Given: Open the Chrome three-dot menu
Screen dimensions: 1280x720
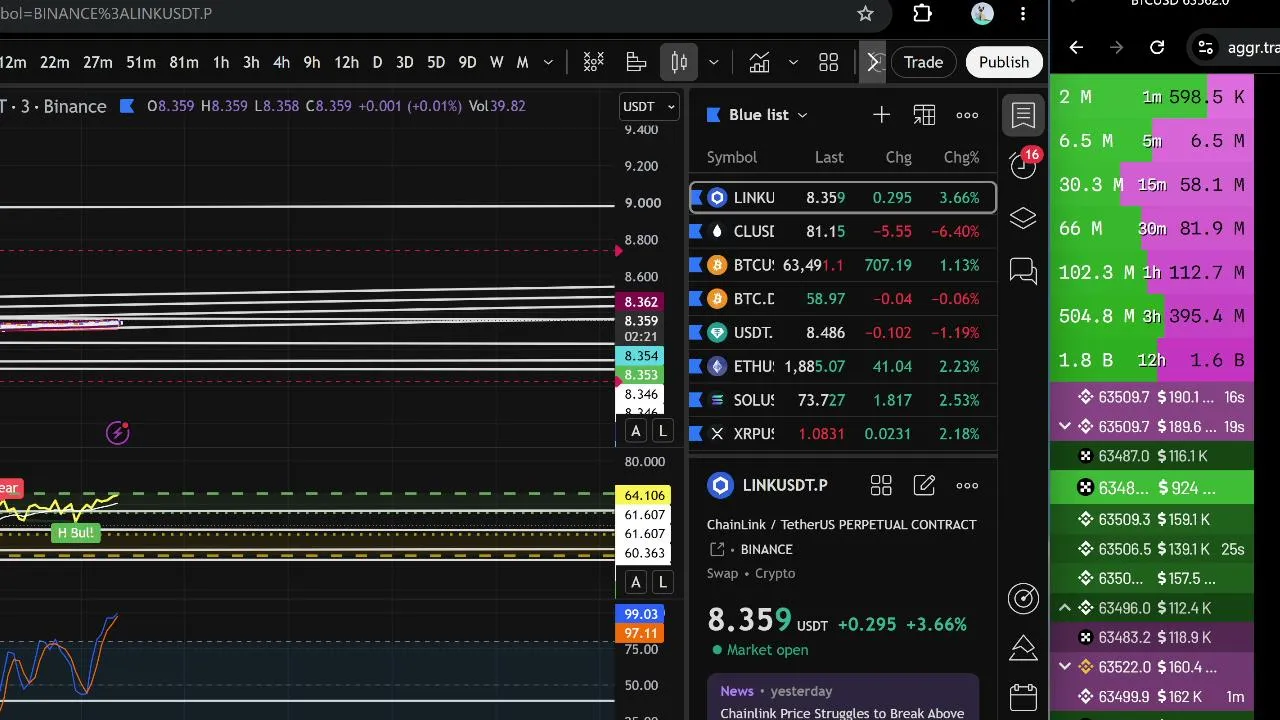Looking at the screenshot, I should click(x=1023, y=14).
